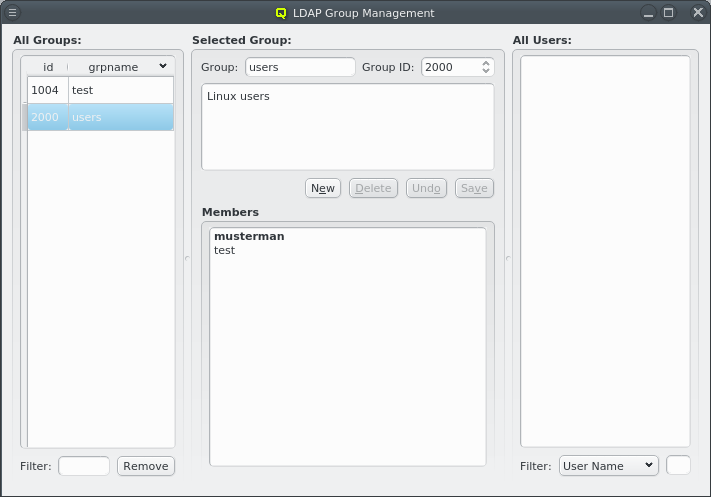Screen dimensions: 711x497
Task: Click inside the All Users list area
Action: (x=605, y=251)
